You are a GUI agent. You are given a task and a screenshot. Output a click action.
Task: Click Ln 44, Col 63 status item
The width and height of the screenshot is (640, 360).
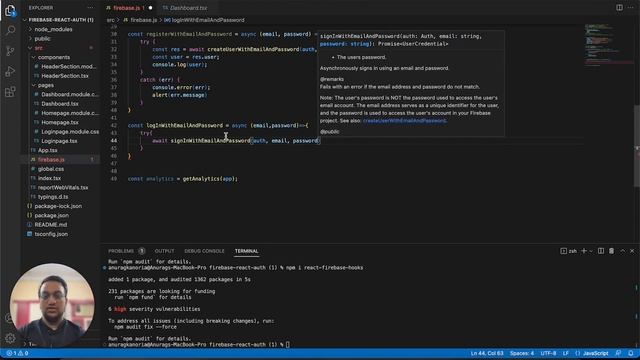487,353
